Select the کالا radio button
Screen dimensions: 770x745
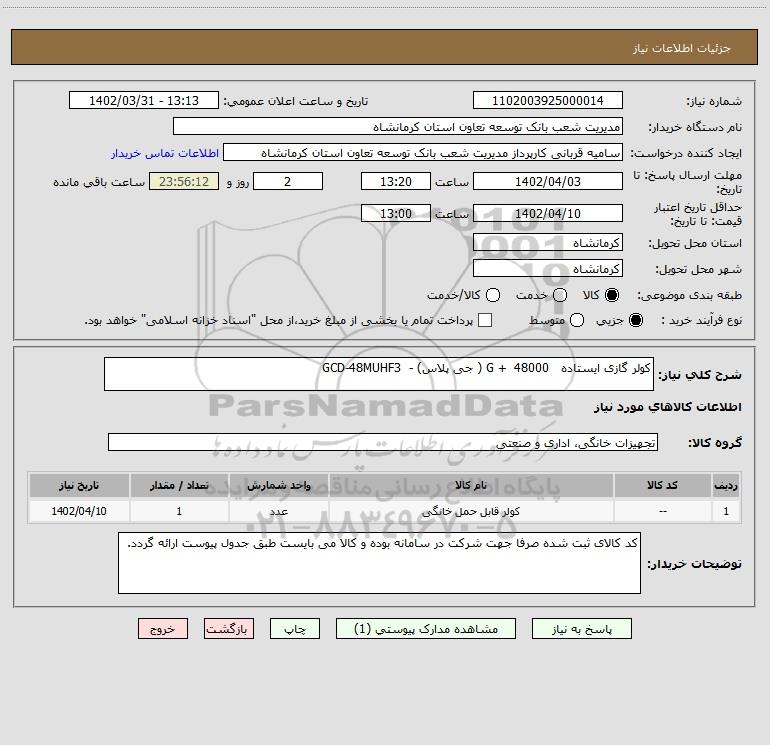click(x=612, y=295)
